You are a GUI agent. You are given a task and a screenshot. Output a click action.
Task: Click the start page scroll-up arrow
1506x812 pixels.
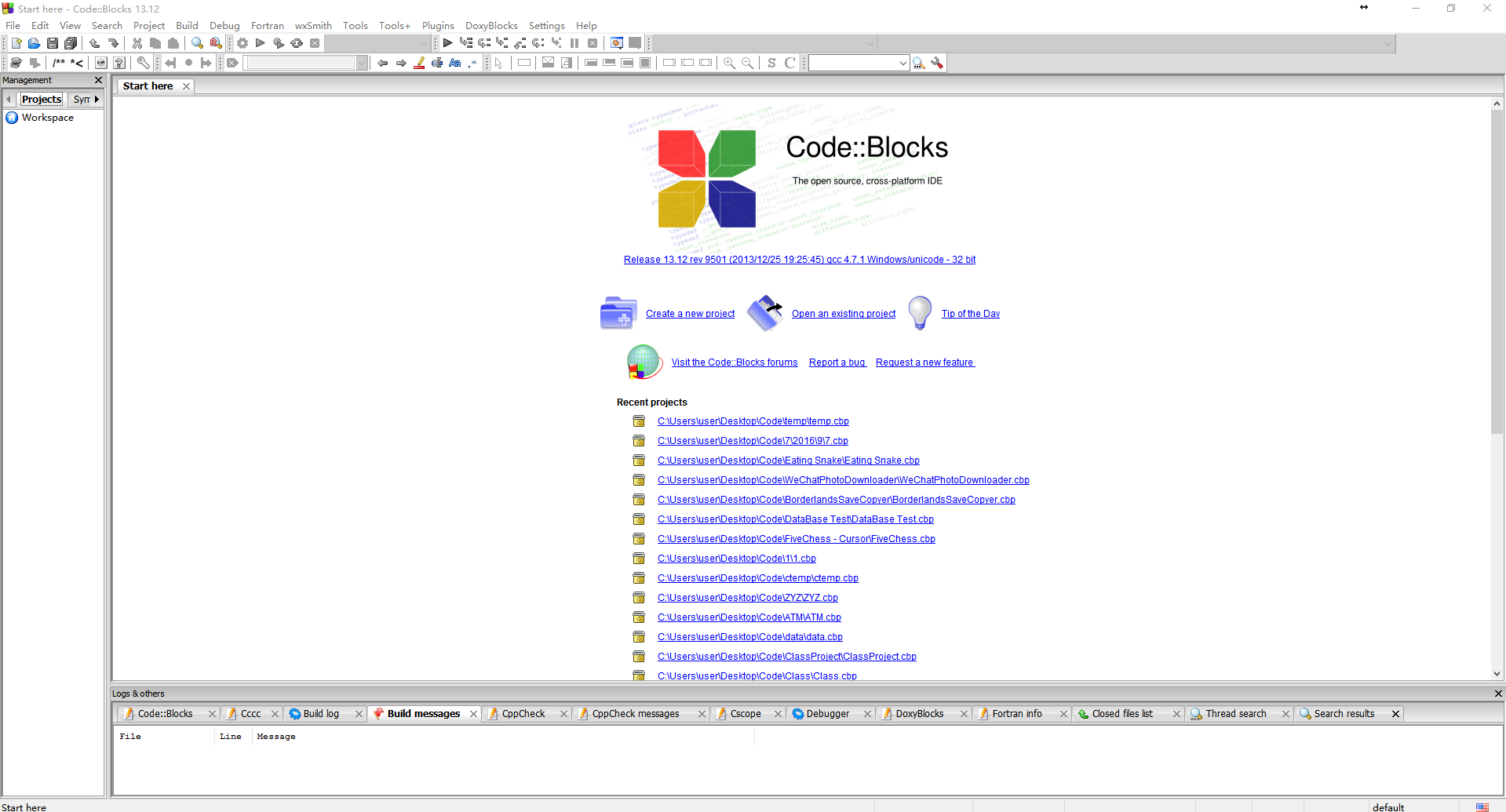pyautogui.click(x=1497, y=104)
